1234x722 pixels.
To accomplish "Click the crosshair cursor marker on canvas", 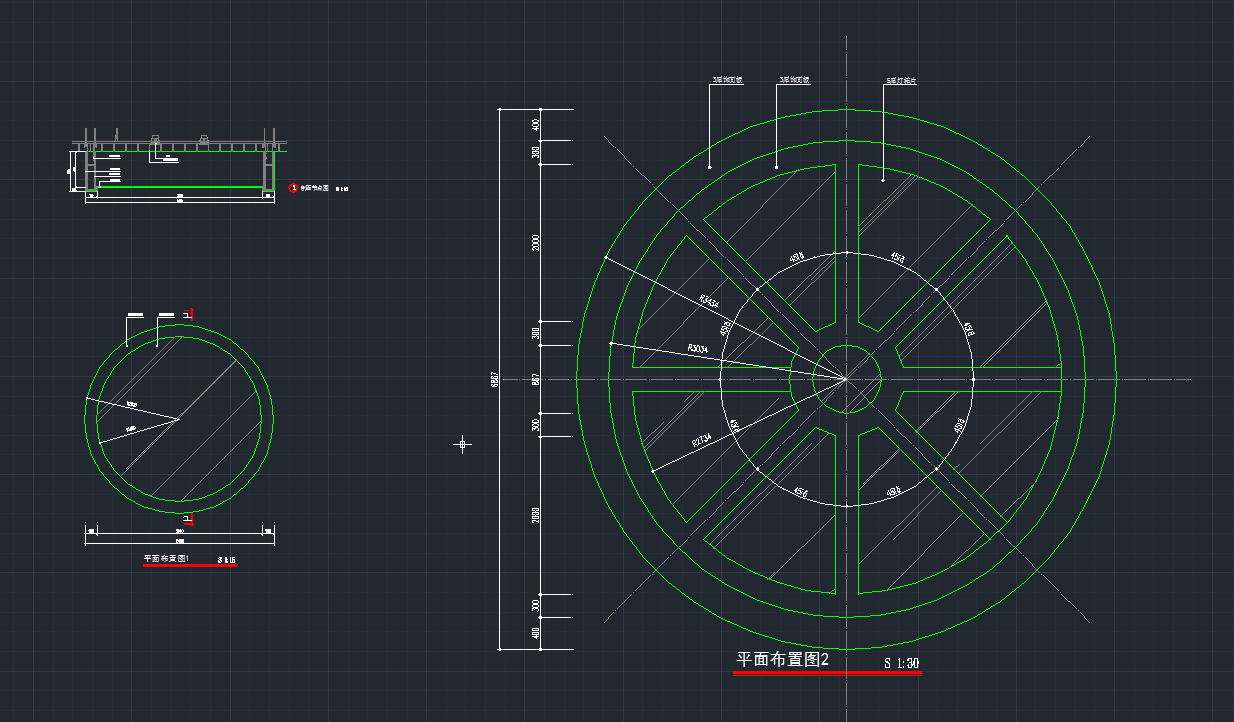I will coord(462,443).
